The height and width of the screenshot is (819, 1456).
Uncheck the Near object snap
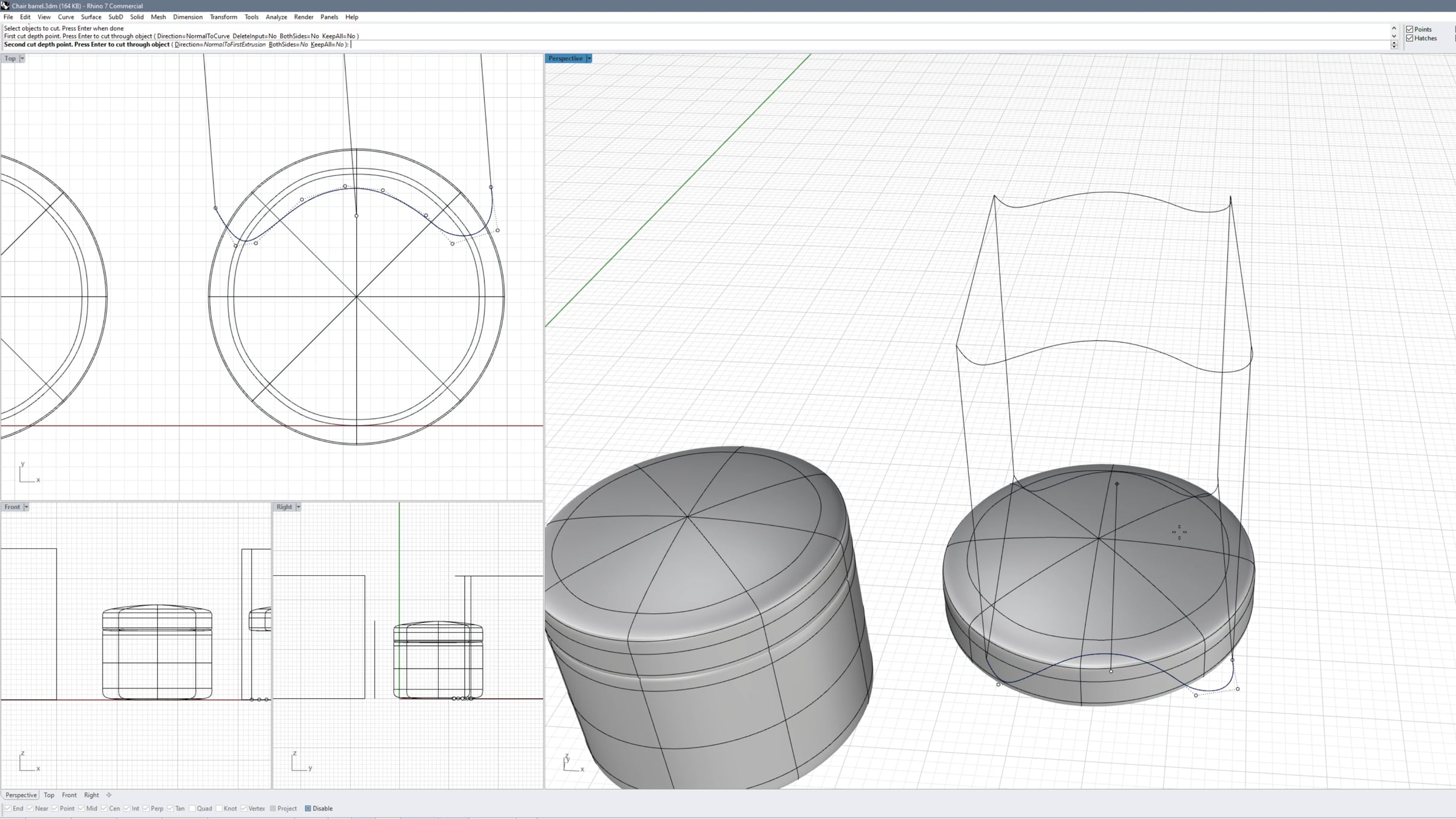pyautogui.click(x=30, y=808)
